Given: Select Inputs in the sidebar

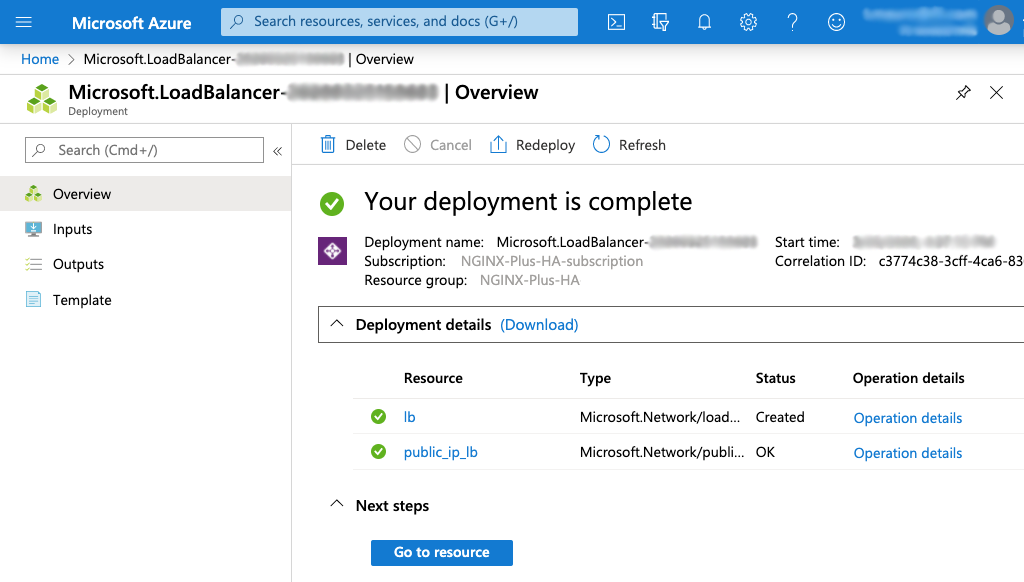Looking at the screenshot, I should pyautogui.click(x=72, y=229).
